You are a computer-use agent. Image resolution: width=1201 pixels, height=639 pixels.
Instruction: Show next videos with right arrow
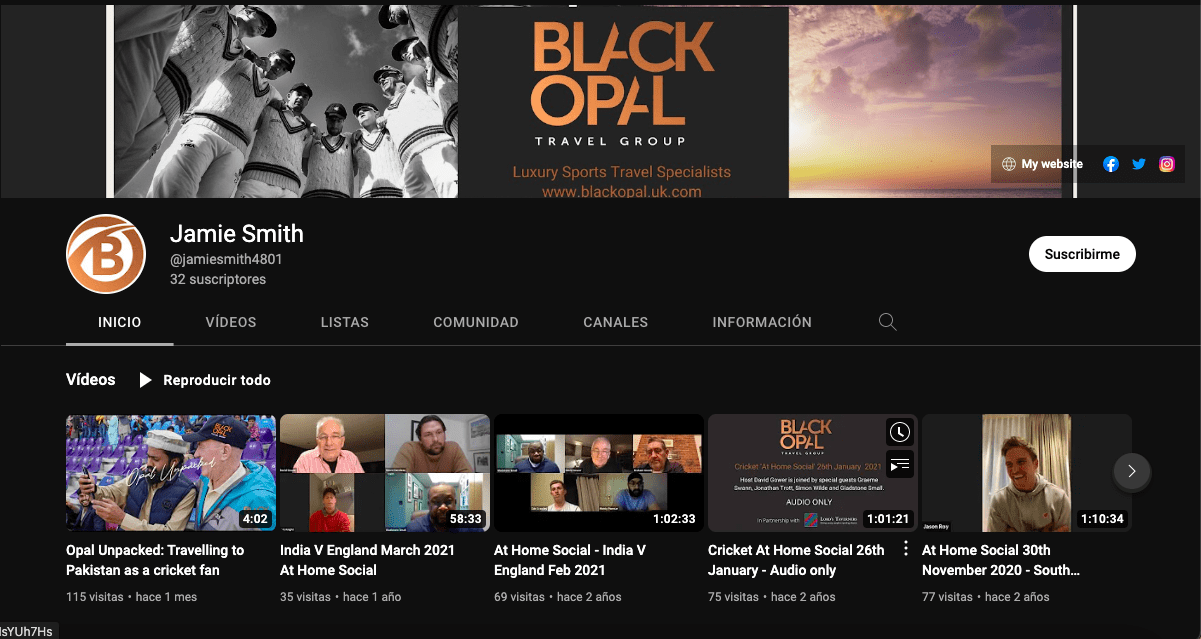[x=1132, y=471]
